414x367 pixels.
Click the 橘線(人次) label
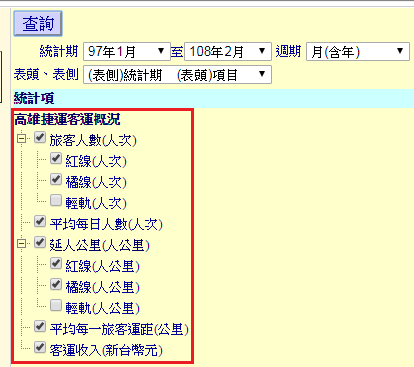[96, 182]
